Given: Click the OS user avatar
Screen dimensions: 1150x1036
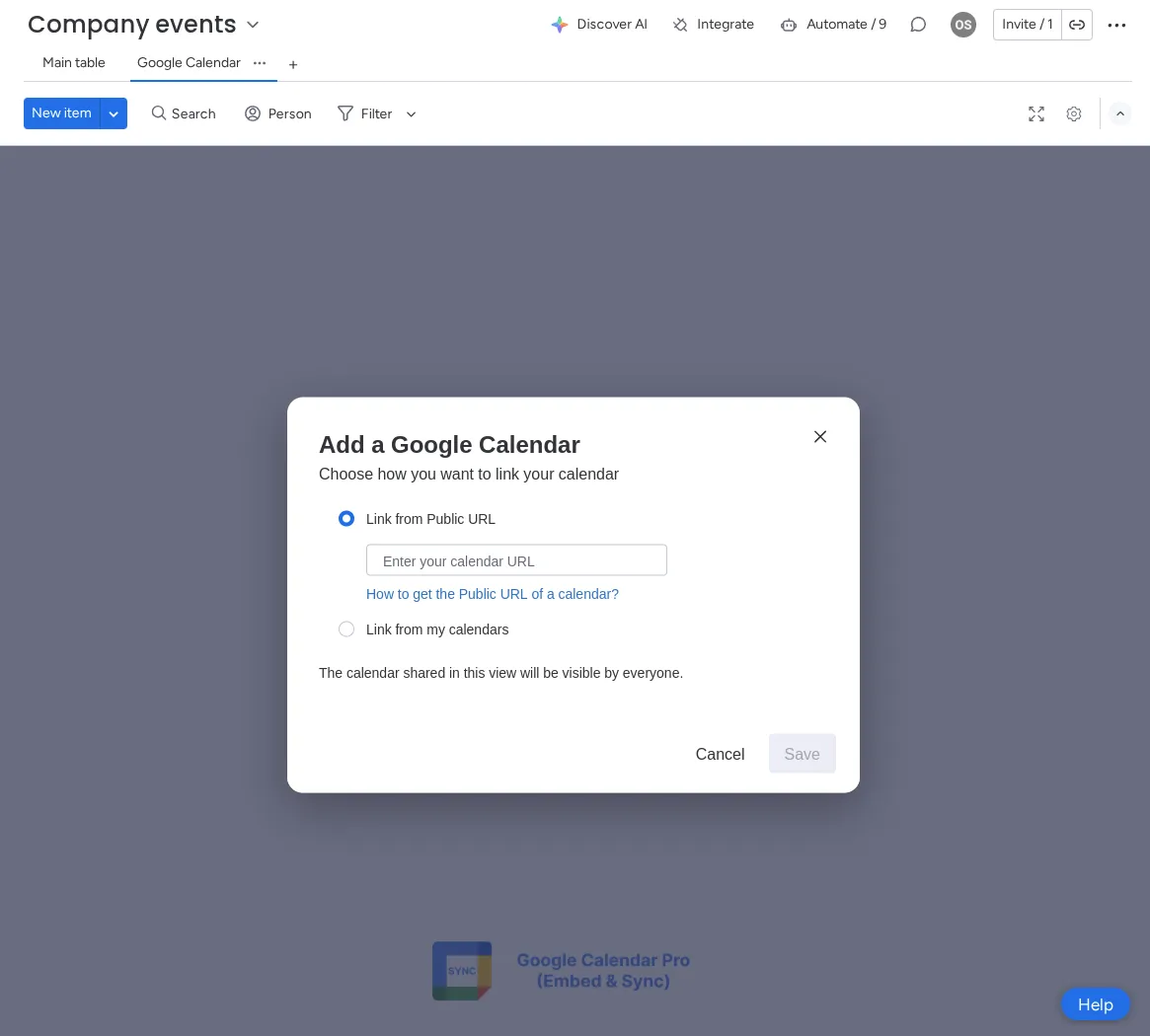Looking at the screenshot, I should click(x=963, y=25).
